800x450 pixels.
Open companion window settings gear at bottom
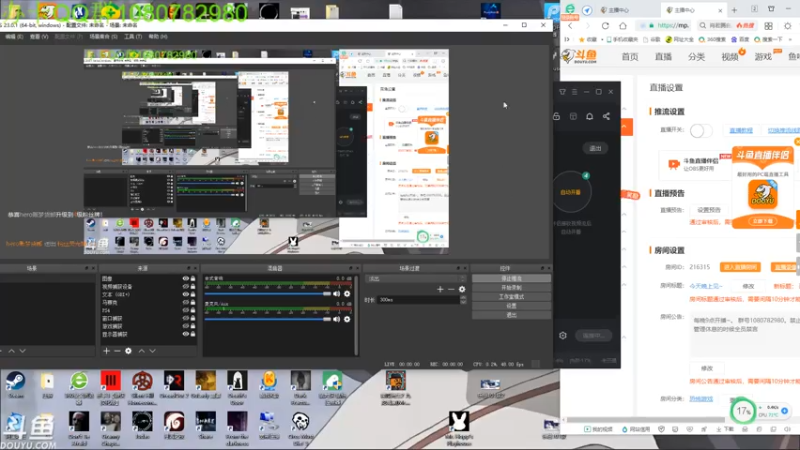563,336
